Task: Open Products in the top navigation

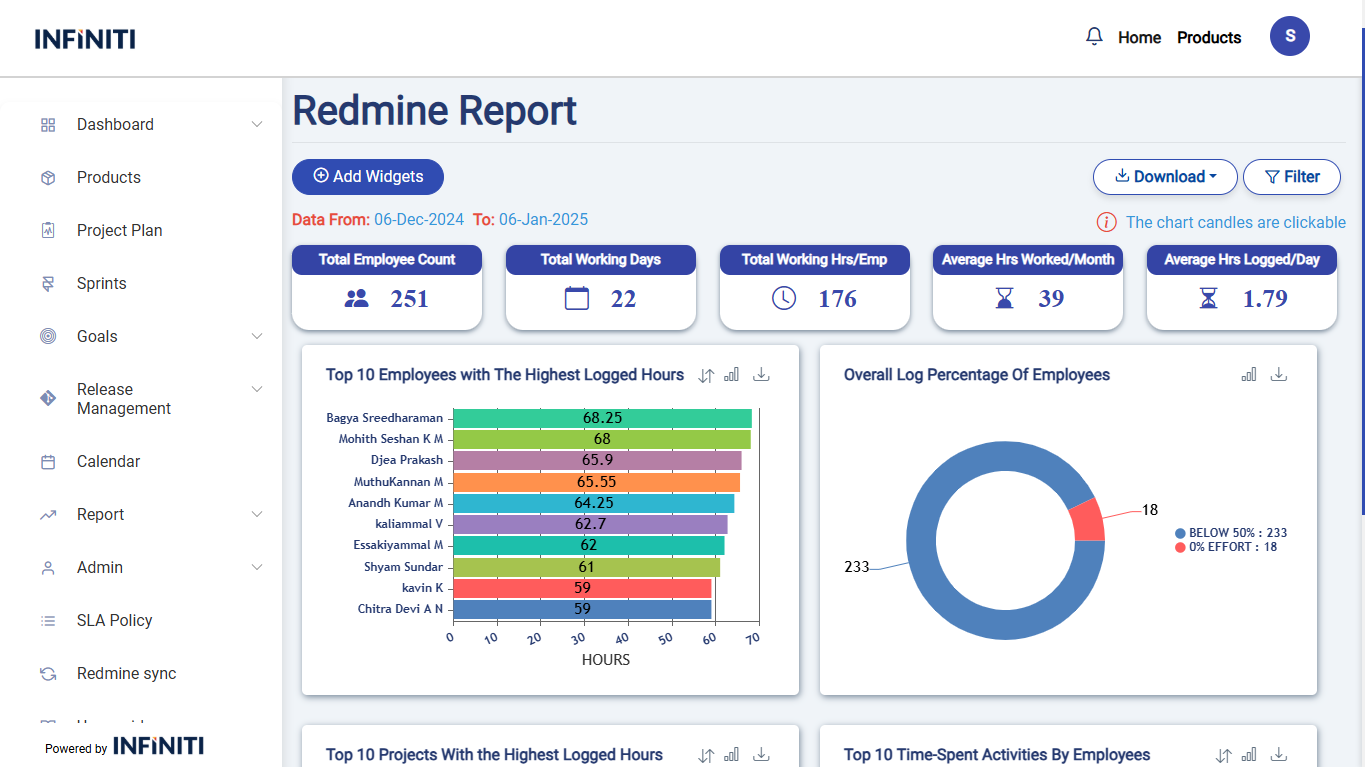Action: coord(1208,38)
